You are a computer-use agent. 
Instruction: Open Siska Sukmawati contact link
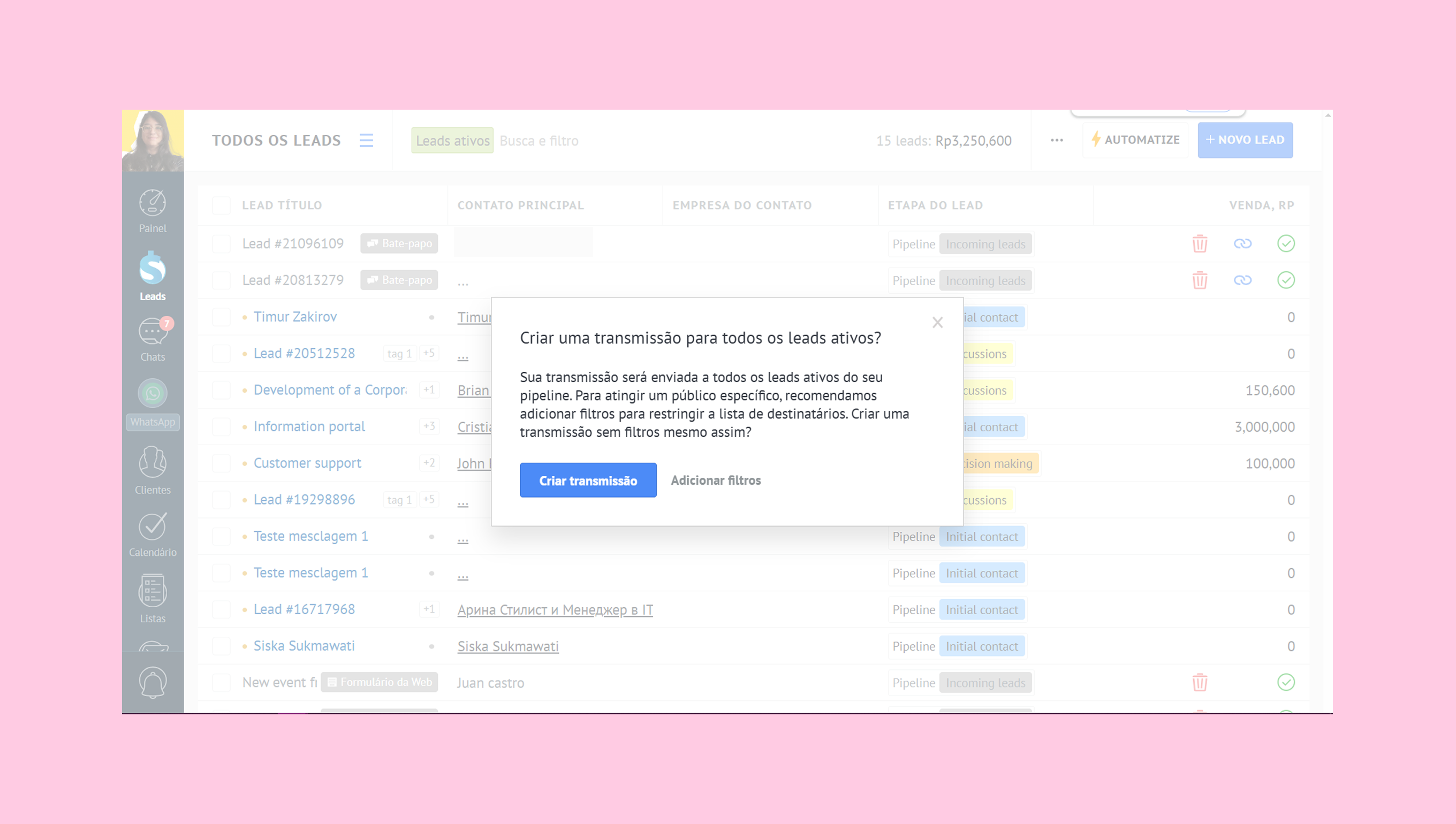[x=508, y=646]
